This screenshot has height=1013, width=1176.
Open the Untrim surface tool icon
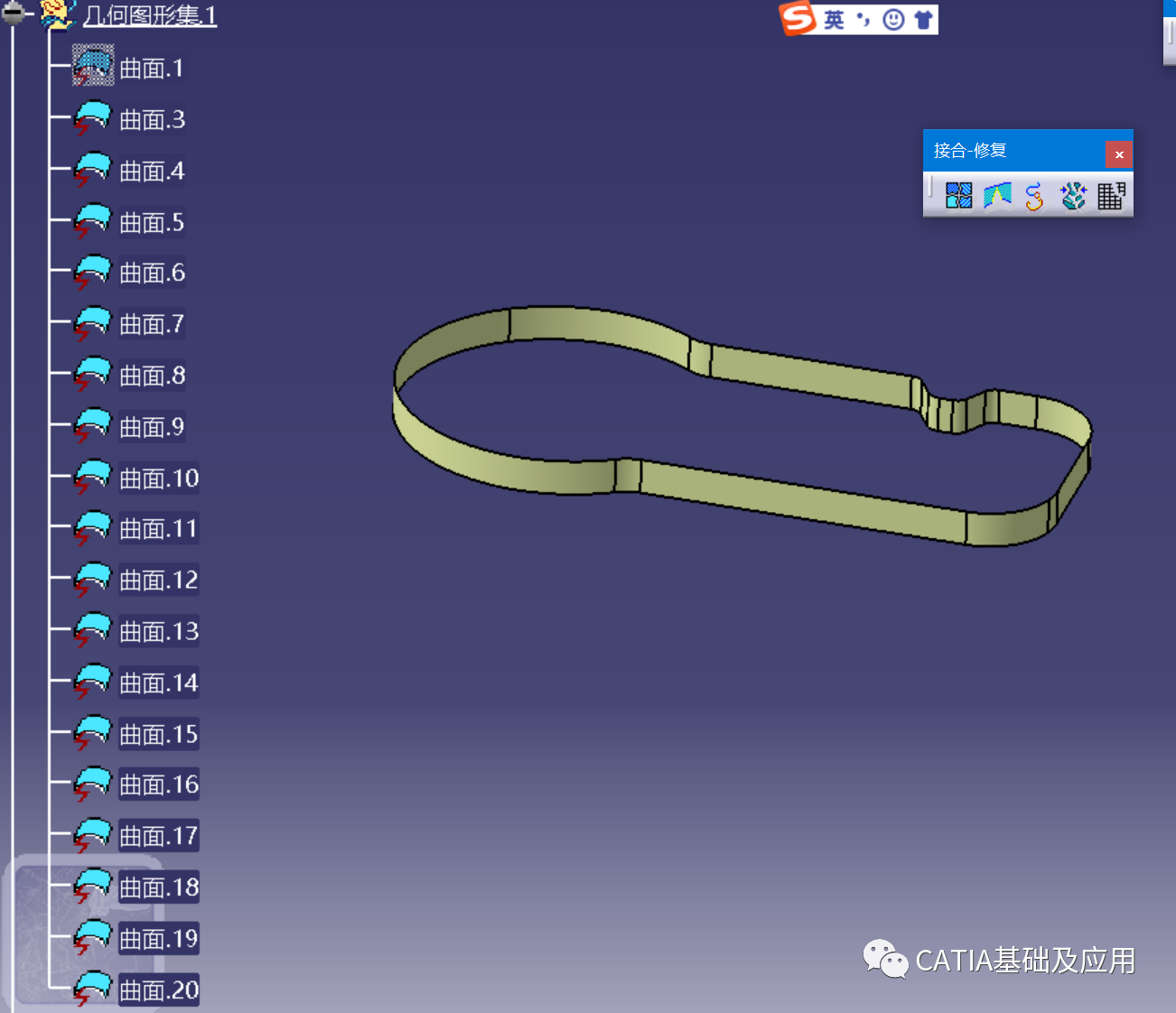click(1072, 195)
